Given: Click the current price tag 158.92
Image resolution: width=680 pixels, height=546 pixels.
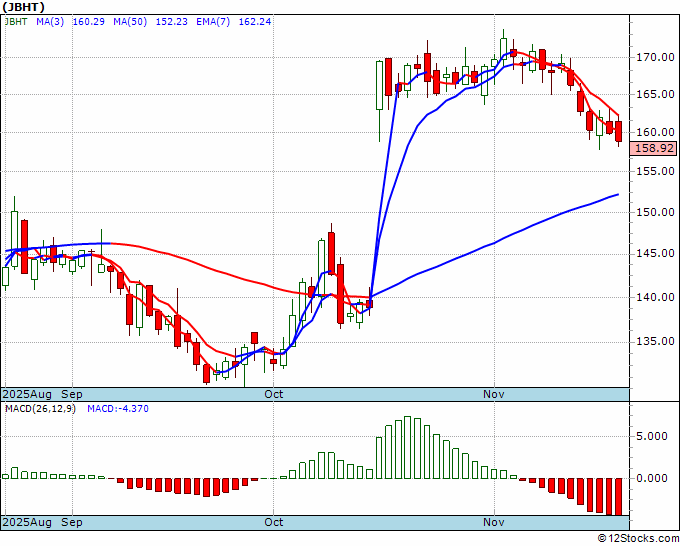Looking at the screenshot, I should 654,148.
